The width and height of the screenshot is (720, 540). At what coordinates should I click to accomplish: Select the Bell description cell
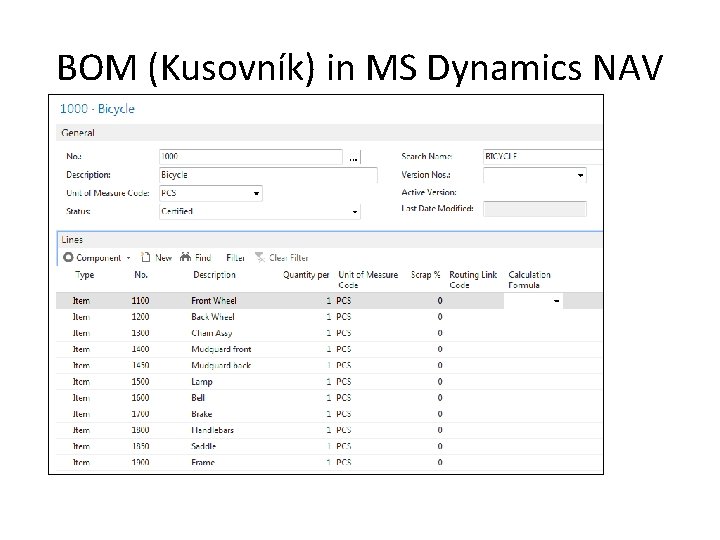coord(198,398)
